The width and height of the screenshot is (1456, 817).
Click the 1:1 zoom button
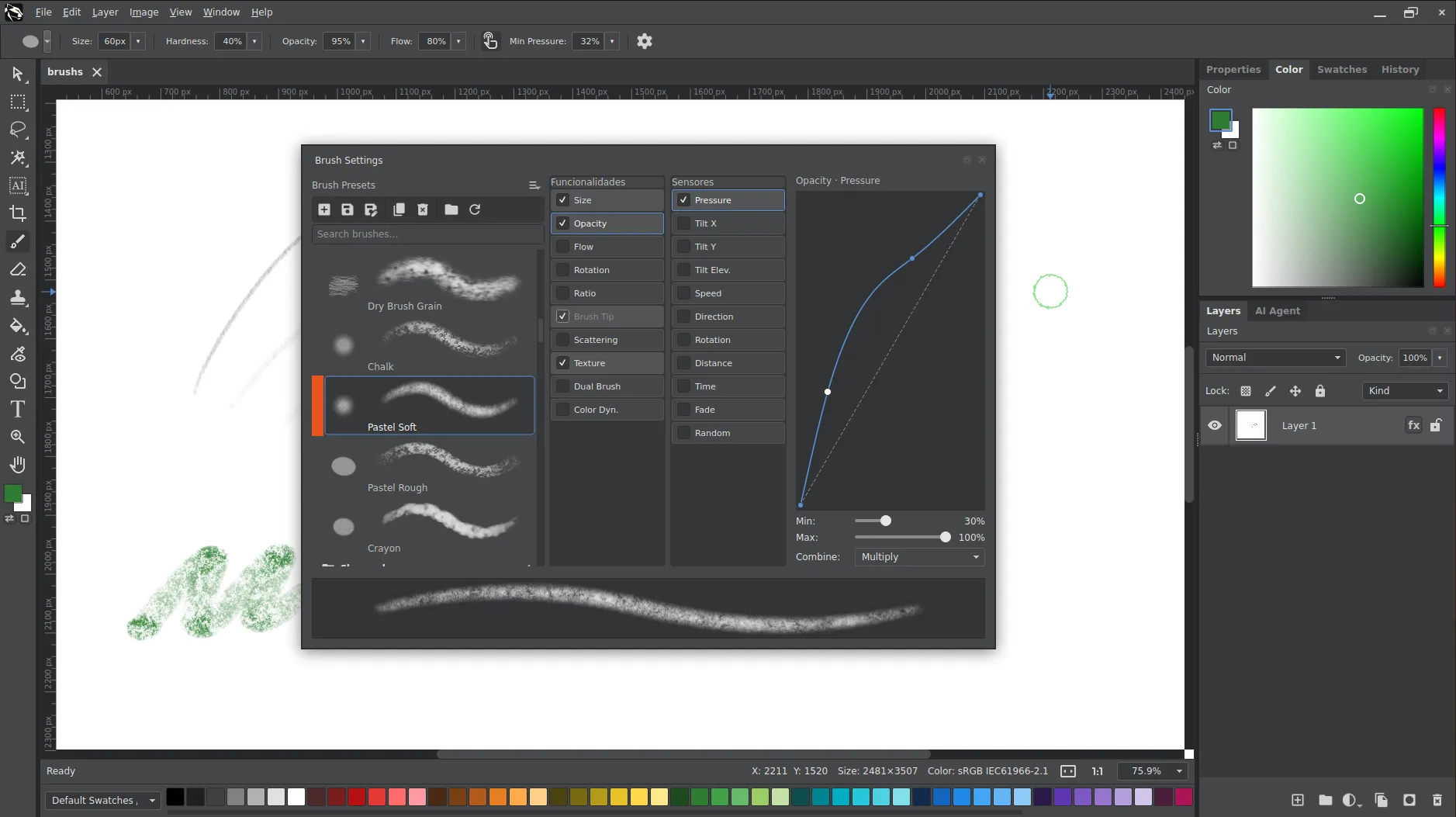(1098, 771)
